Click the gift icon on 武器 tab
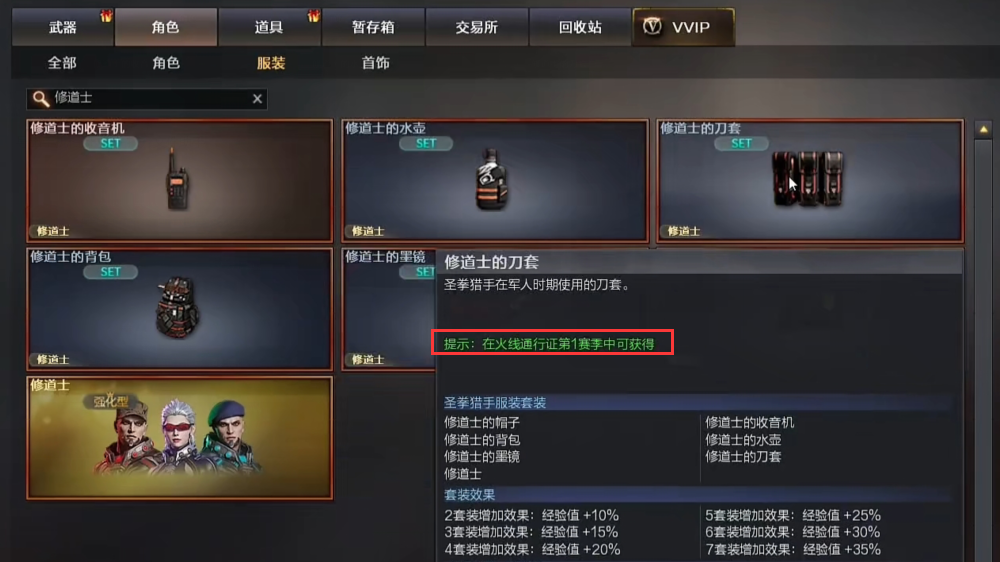 106,16
